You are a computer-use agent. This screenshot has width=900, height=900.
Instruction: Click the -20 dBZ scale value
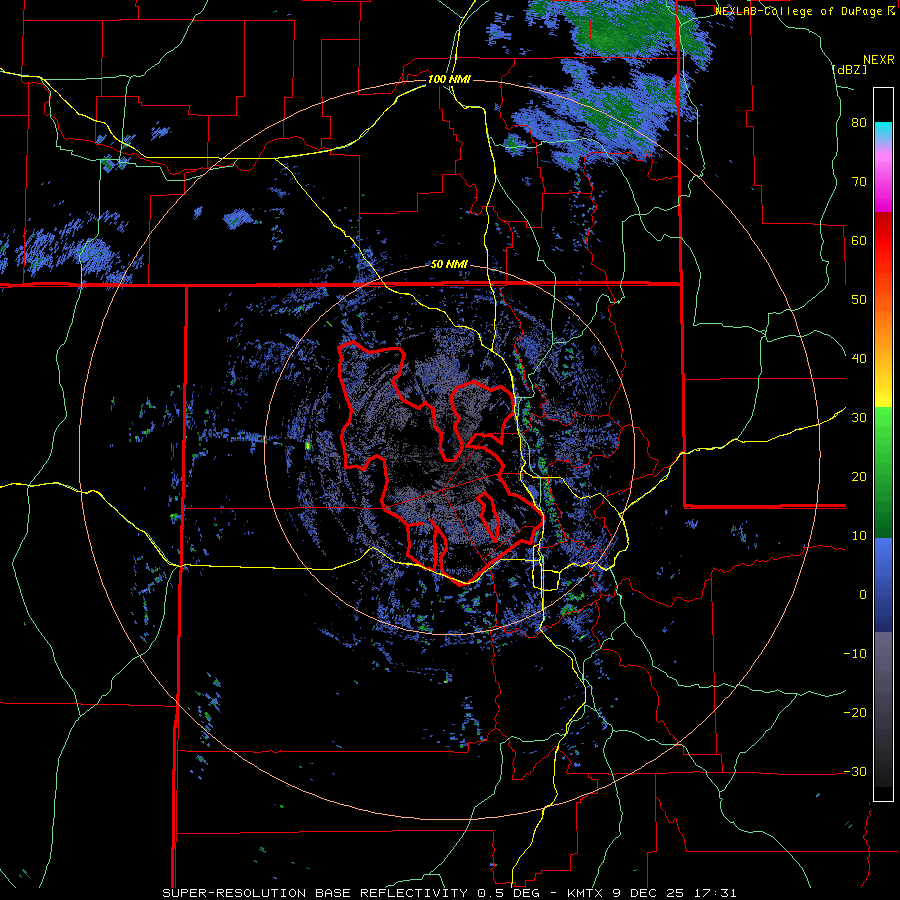(x=855, y=713)
